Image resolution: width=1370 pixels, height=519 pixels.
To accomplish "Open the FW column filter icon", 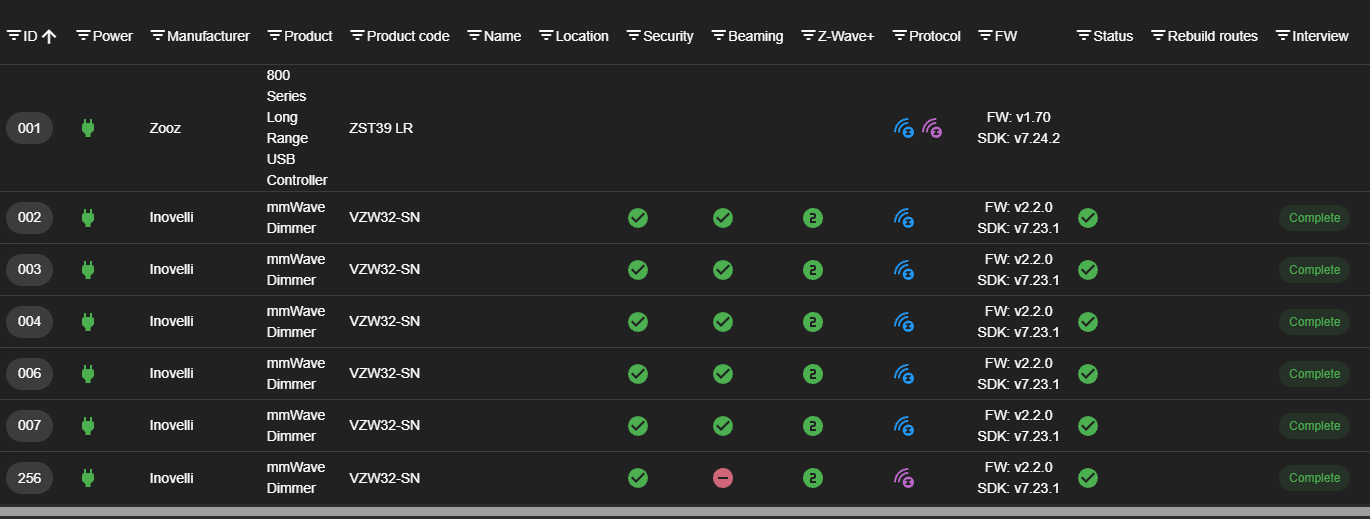I will coord(985,36).
